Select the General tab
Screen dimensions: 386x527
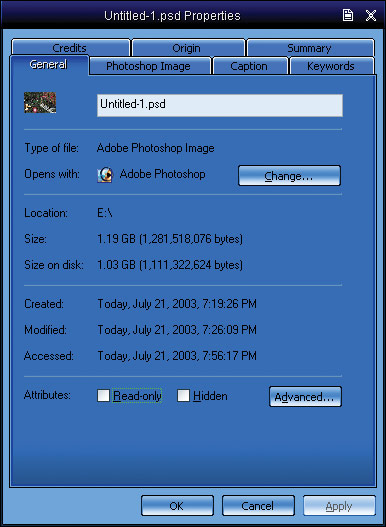coord(49,65)
